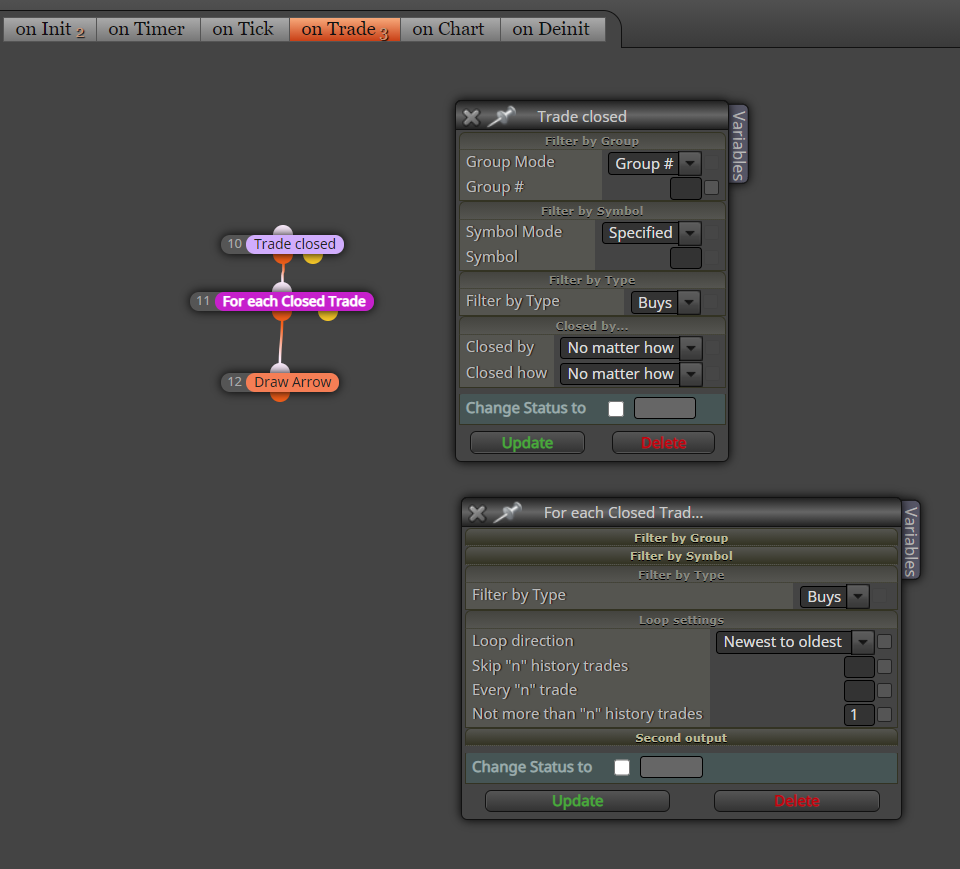960x869 pixels.
Task: Click Change Status to value field in Trade closed panel
Action: (665, 408)
